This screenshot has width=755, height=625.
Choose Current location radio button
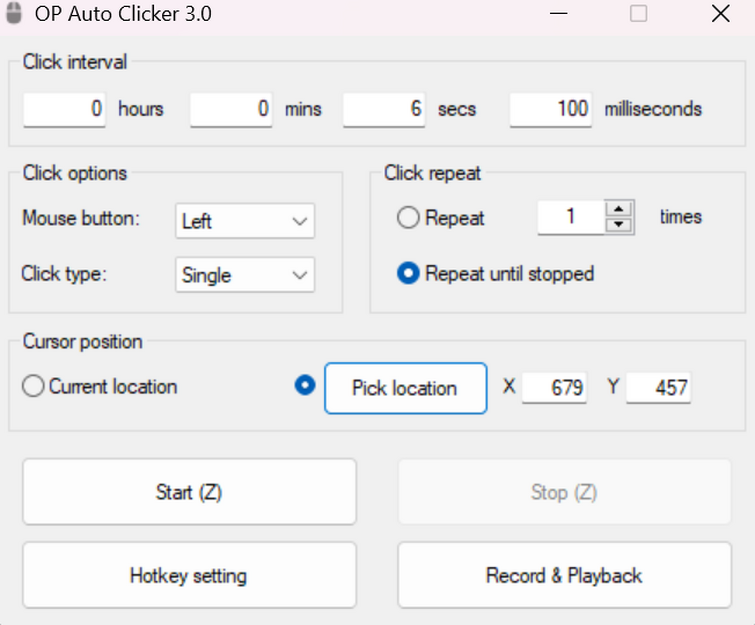coord(33,386)
